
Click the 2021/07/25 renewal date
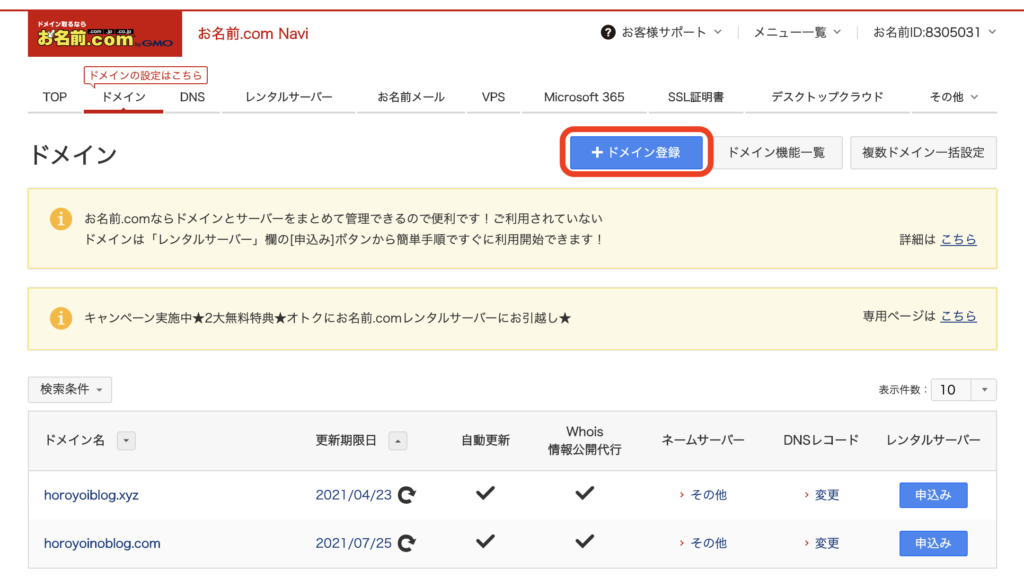pyautogui.click(x=353, y=543)
